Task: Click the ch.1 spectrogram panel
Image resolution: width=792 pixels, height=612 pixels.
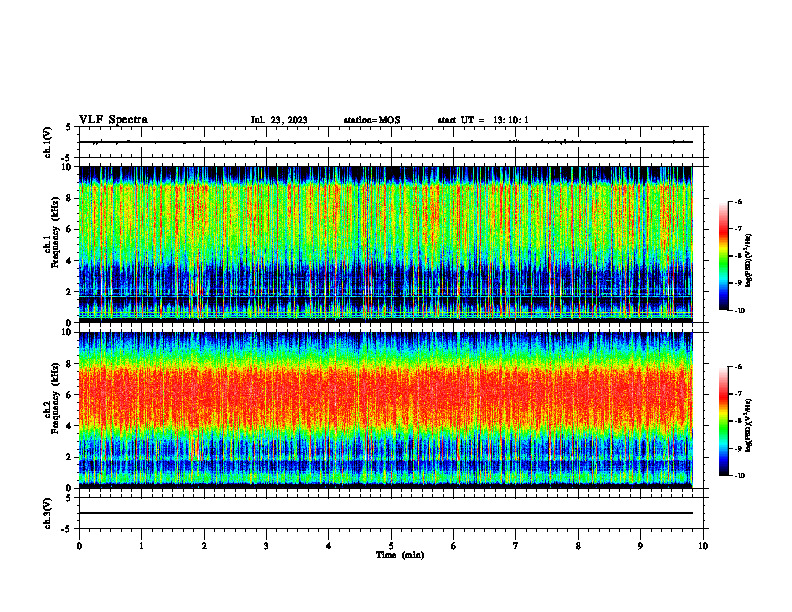Action: tap(385, 244)
